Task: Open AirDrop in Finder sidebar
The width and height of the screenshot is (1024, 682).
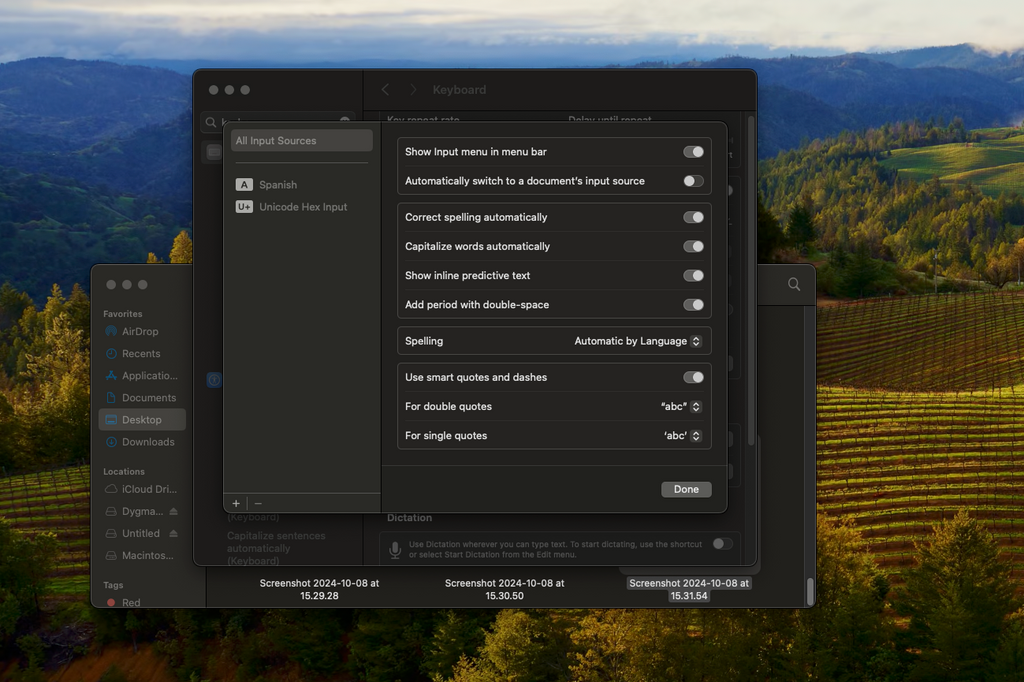Action: [x=139, y=332]
